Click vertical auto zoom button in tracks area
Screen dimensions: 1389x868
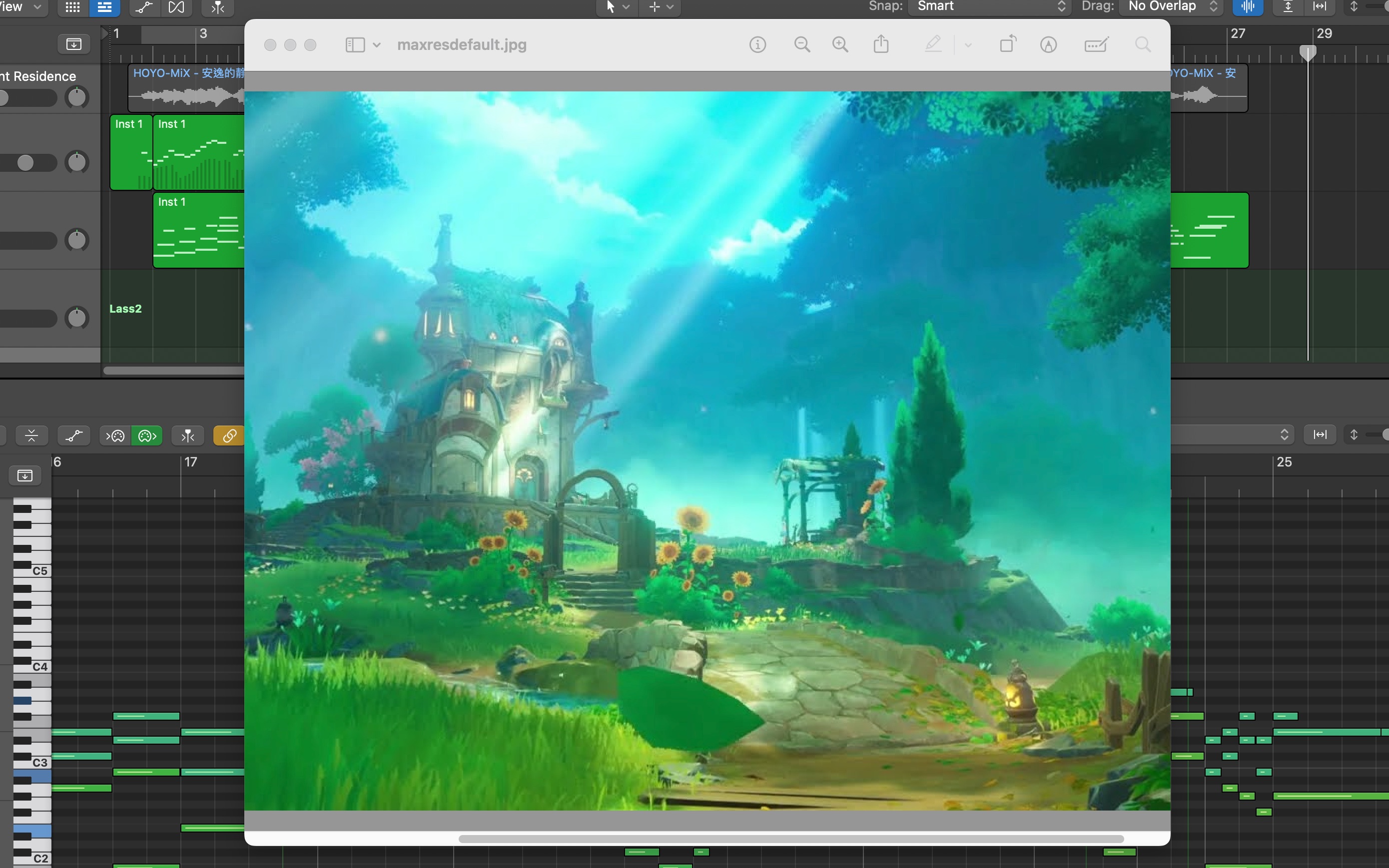[1288, 7]
